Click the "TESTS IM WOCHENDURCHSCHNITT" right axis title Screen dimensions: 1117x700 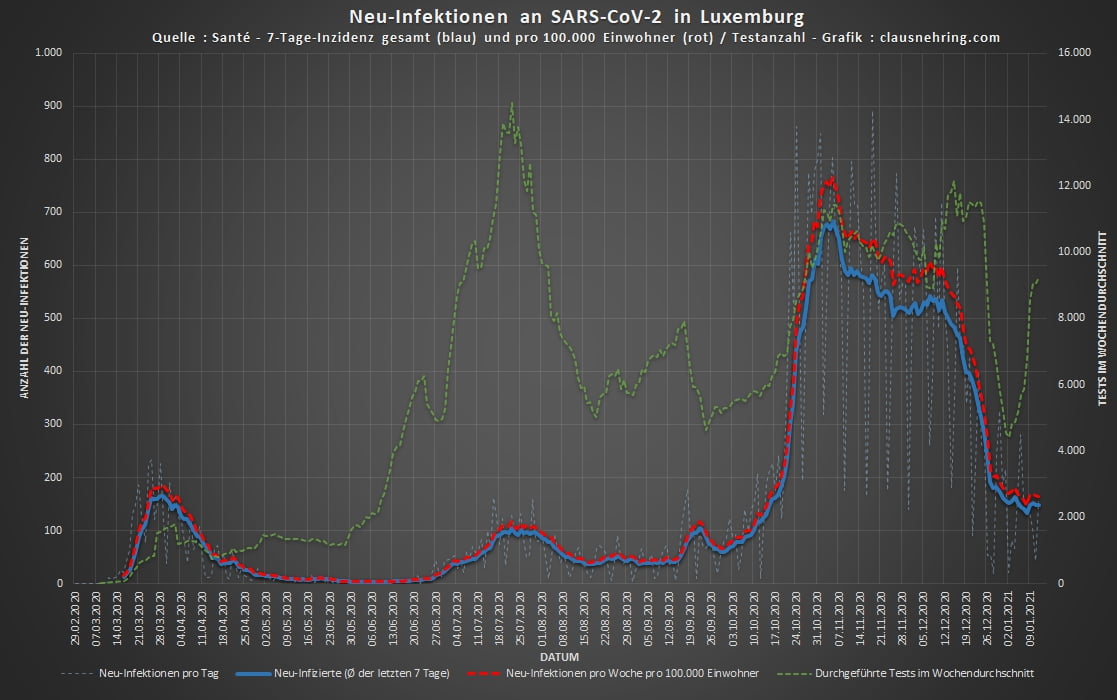point(1103,318)
